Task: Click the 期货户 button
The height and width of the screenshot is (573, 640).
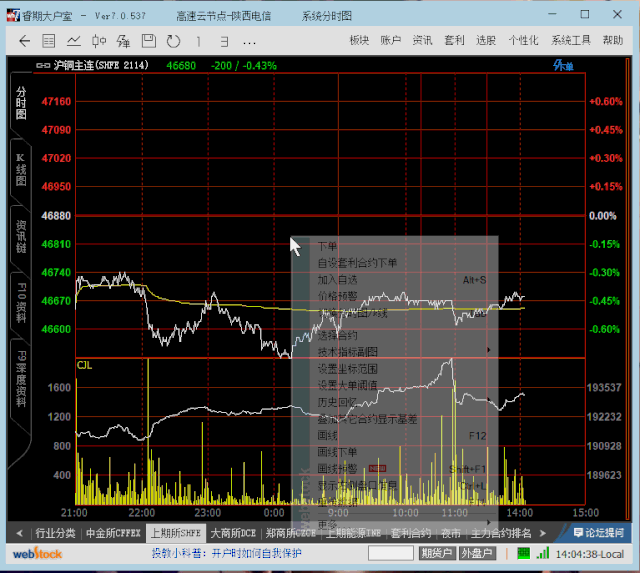Action: [437, 553]
